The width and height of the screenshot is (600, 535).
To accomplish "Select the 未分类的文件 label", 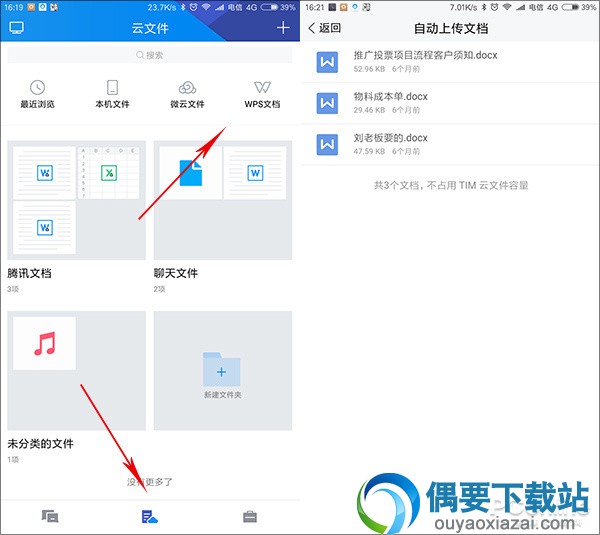I will coord(40,444).
